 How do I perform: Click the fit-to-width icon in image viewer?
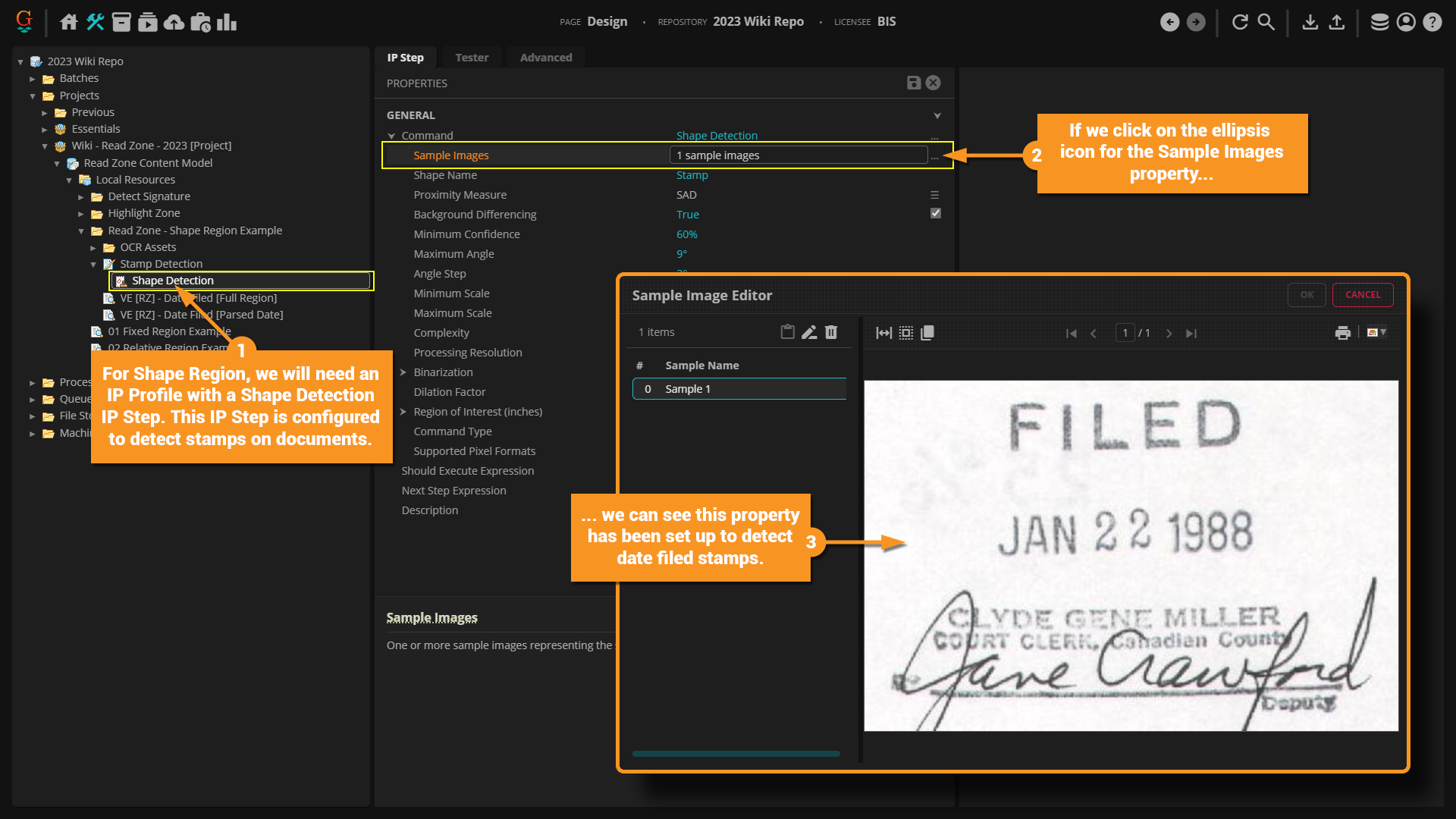click(883, 333)
